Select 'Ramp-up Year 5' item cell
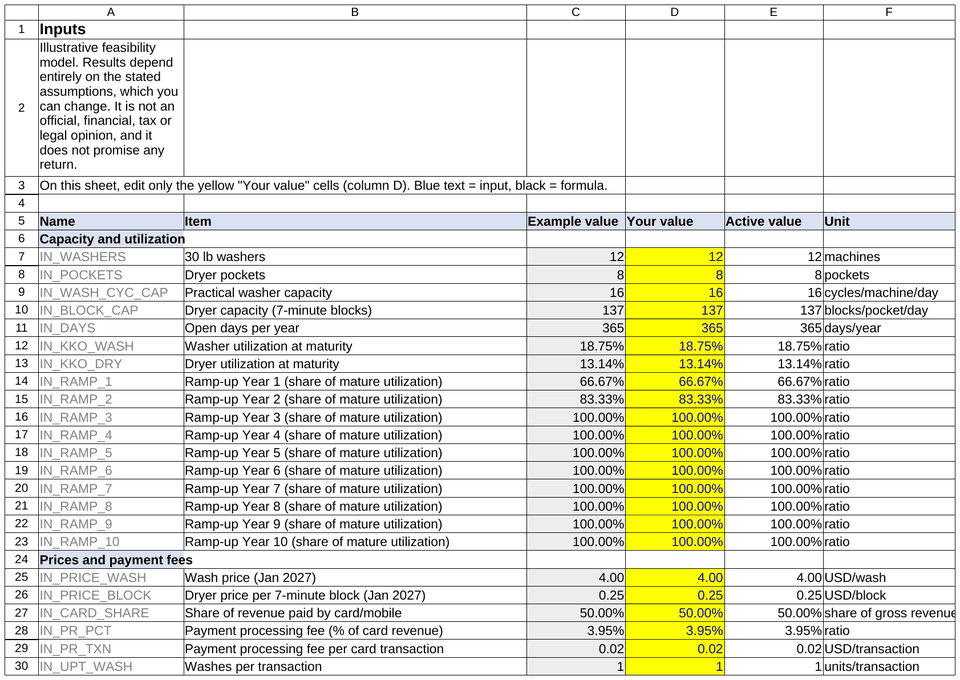Screen dimensions: 960x680 (355, 453)
